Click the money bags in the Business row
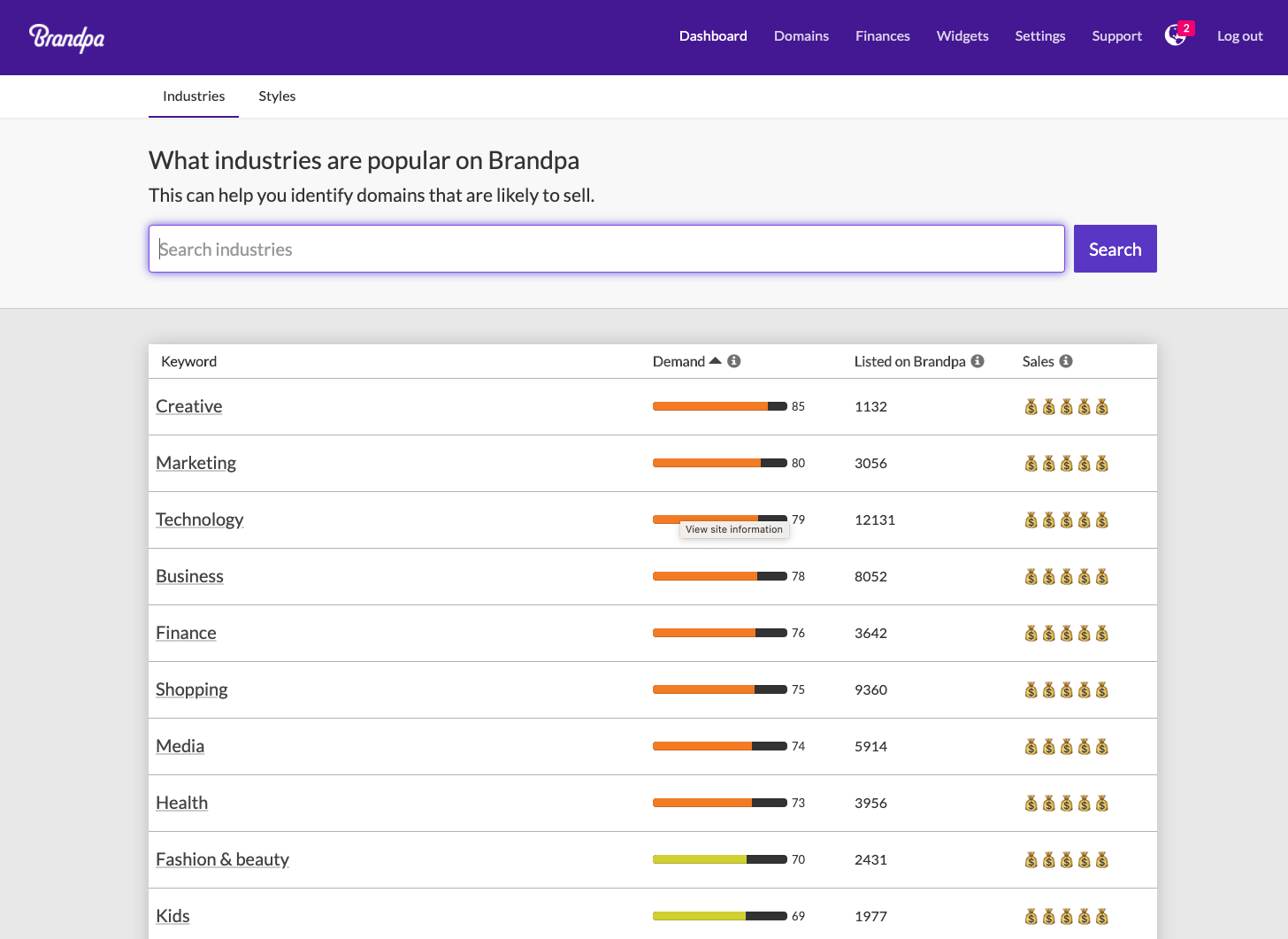This screenshot has height=939, width=1288. [x=1067, y=577]
